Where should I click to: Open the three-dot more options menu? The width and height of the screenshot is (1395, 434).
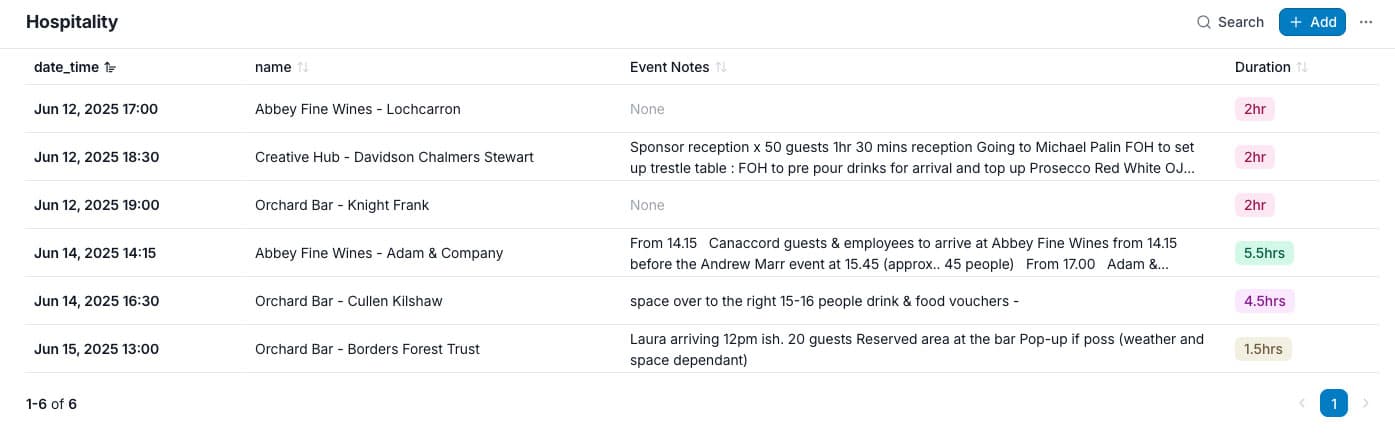(1366, 22)
